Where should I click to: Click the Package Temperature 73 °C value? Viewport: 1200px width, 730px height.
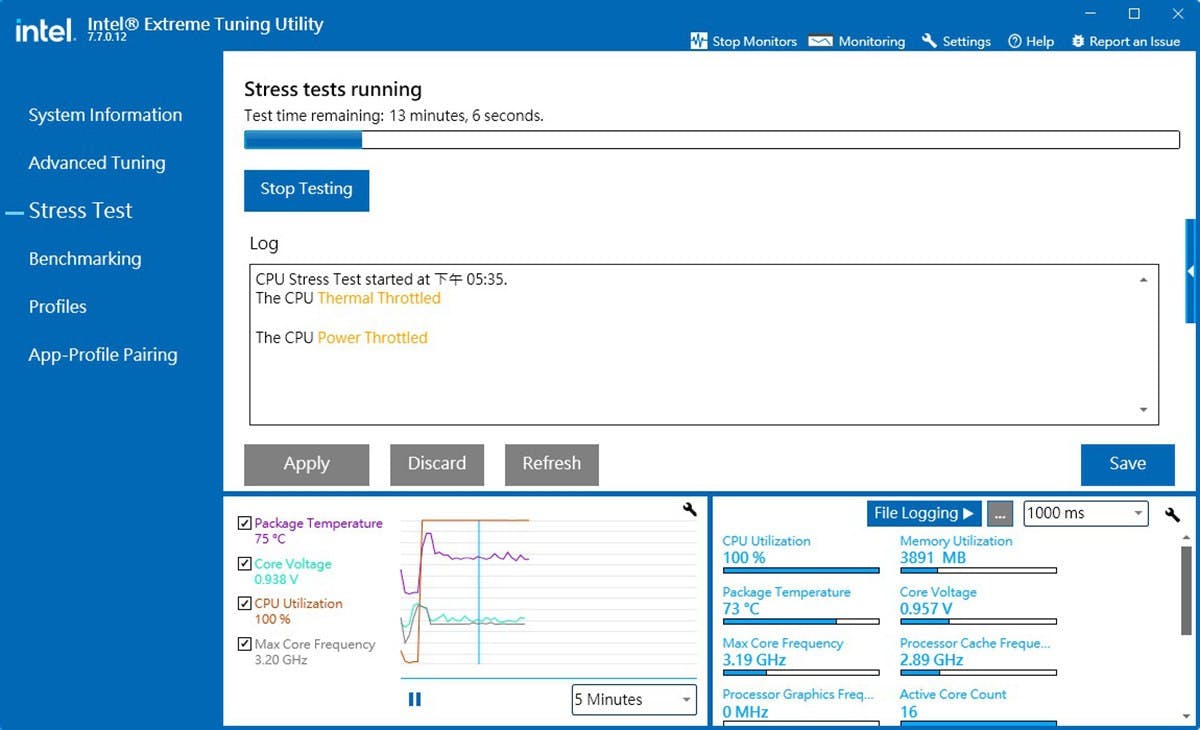(x=741, y=609)
